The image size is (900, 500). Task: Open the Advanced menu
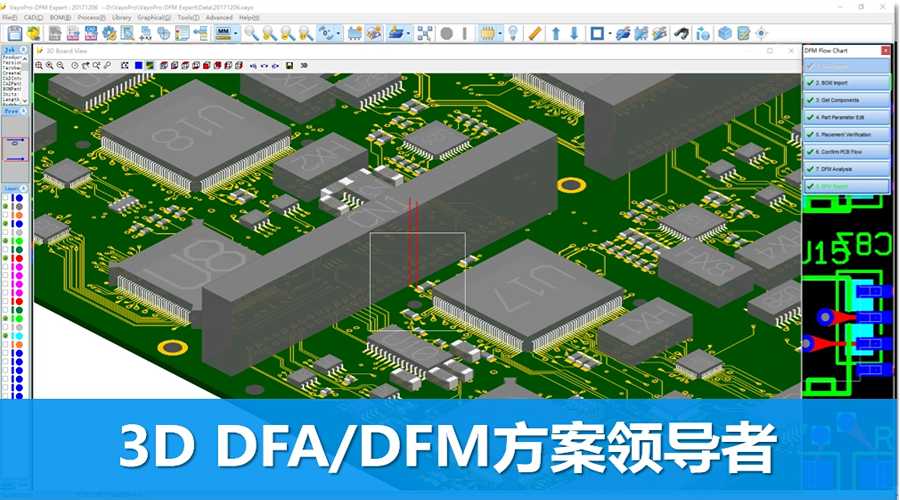pyautogui.click(x=219, y=18)
